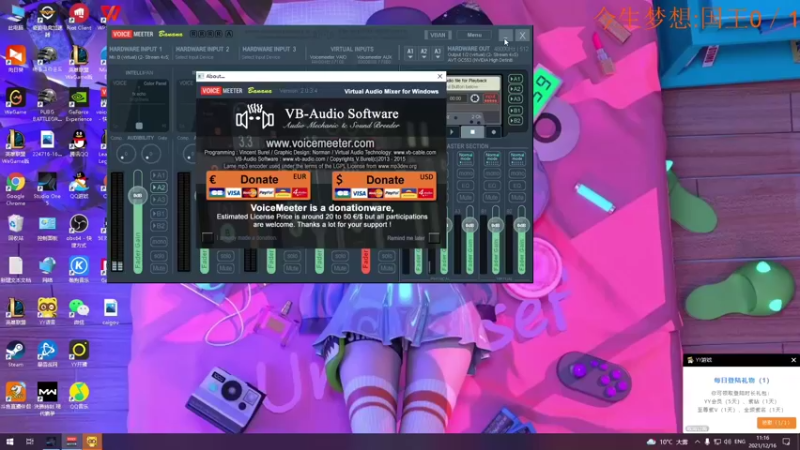
Task: Toggle recorder B2 output button
Action: click(515, 120)
